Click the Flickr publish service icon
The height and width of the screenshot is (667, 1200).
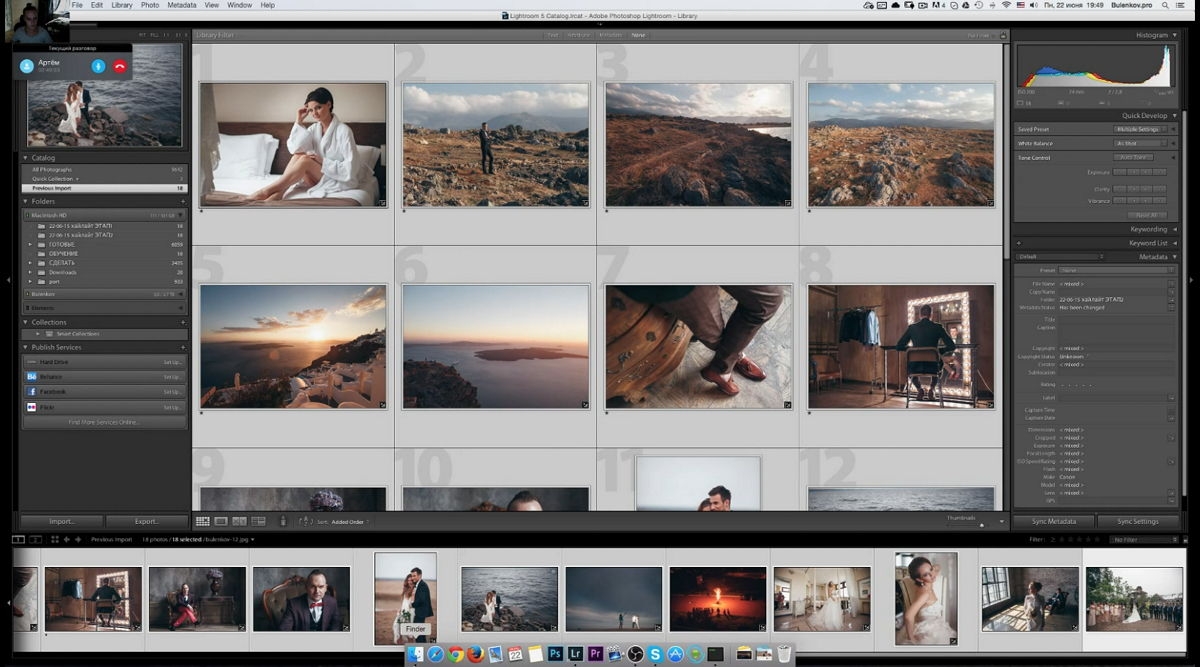(x=32, y=407)
